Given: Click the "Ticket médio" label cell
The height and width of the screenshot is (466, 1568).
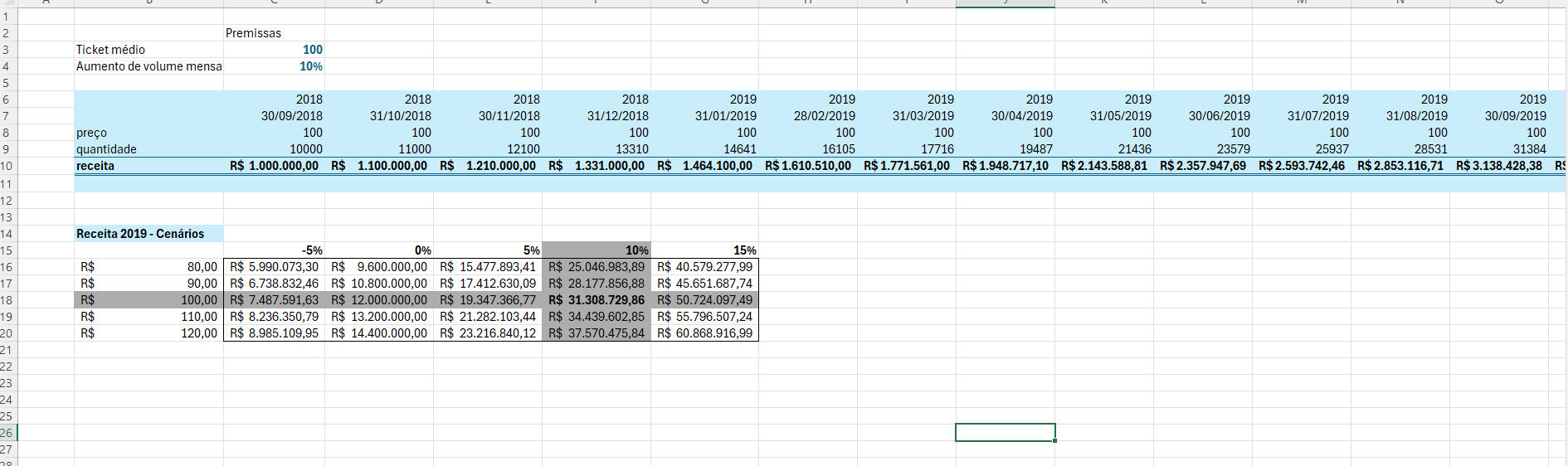Looking at the screenshot, I should click(x=149, y=50).
